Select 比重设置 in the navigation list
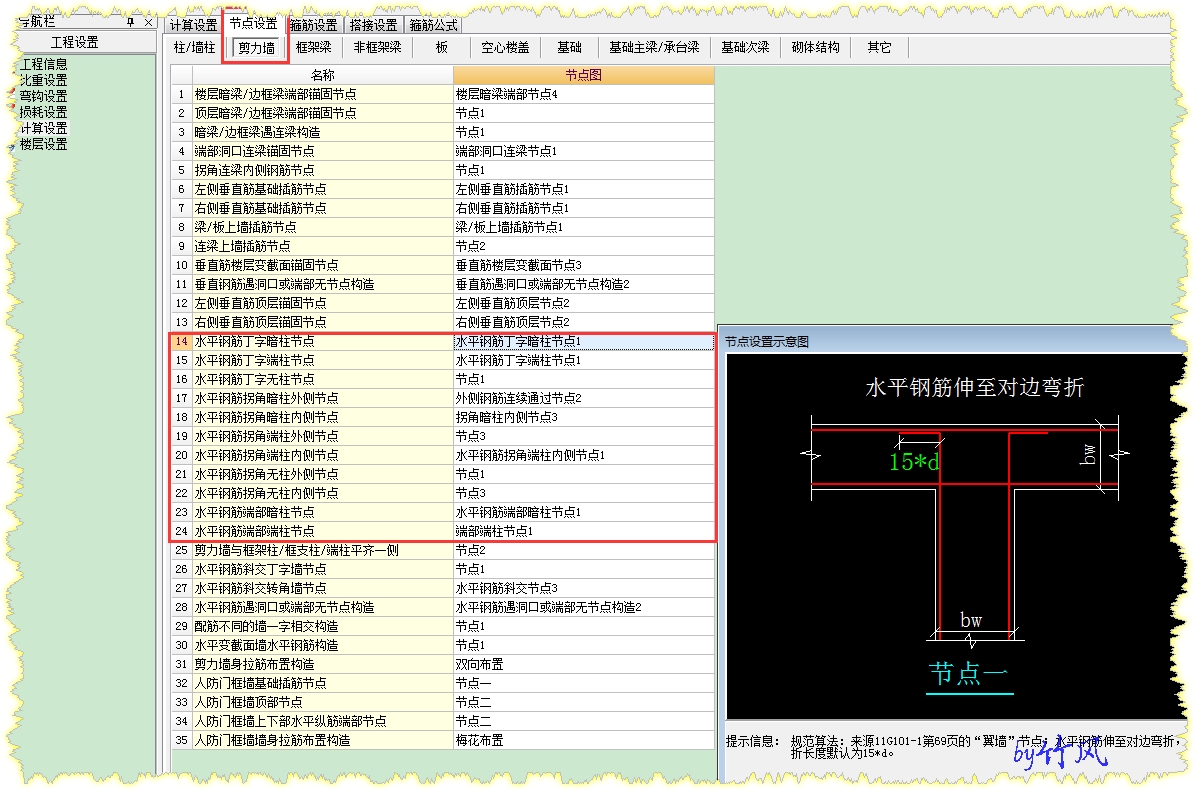The image size is (1194, 790). tap(43, 80)
